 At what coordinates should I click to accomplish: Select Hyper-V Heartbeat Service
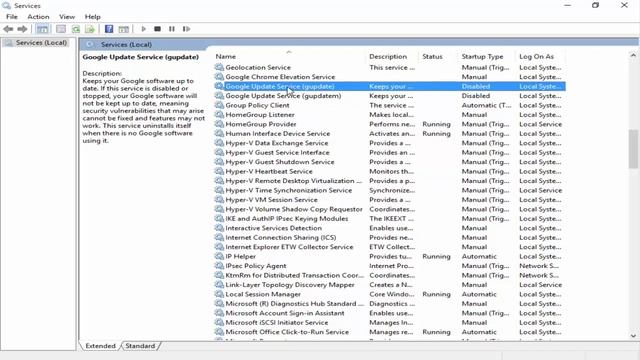[389, 171]
